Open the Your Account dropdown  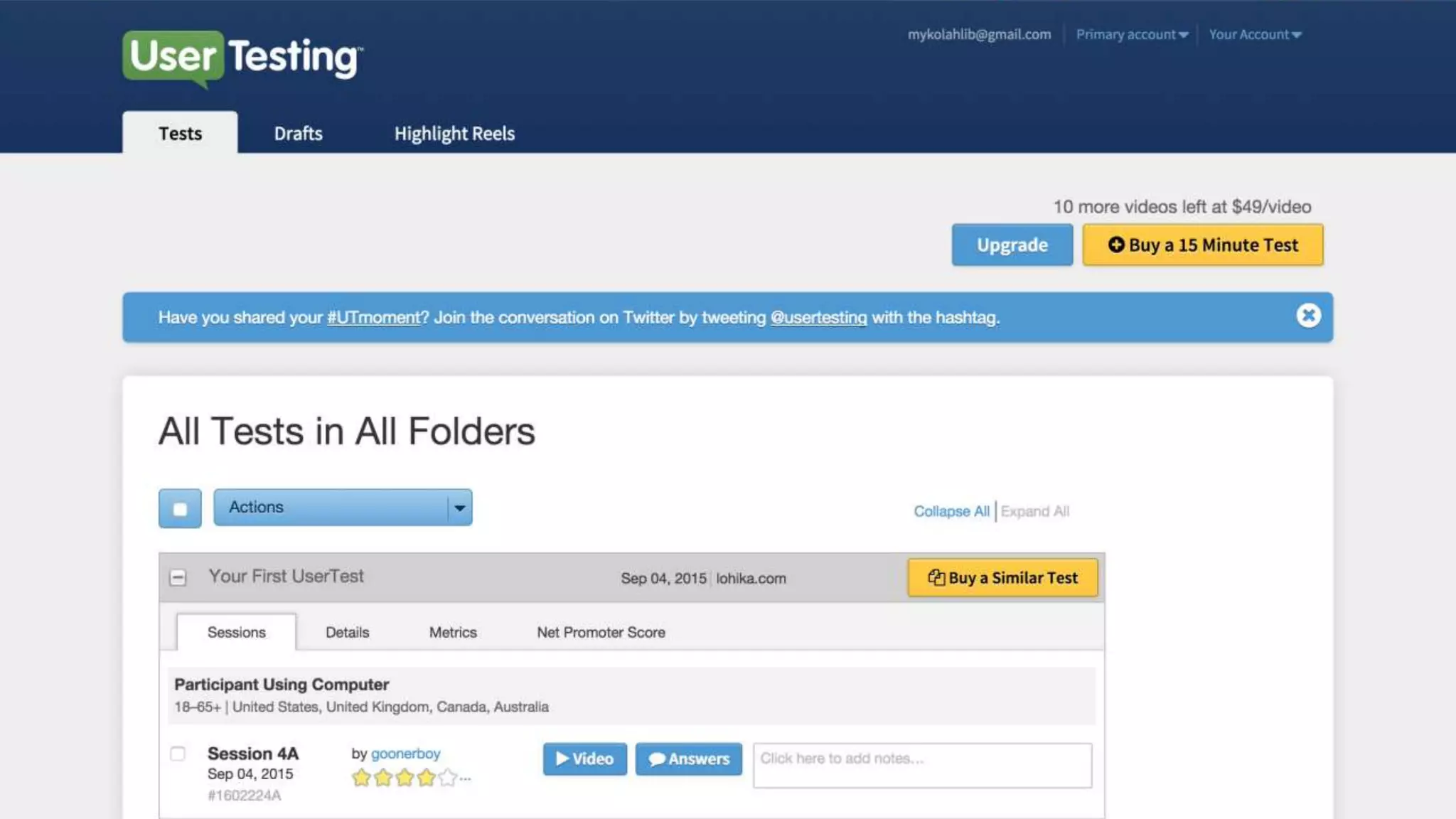(x=1255, y=34)
